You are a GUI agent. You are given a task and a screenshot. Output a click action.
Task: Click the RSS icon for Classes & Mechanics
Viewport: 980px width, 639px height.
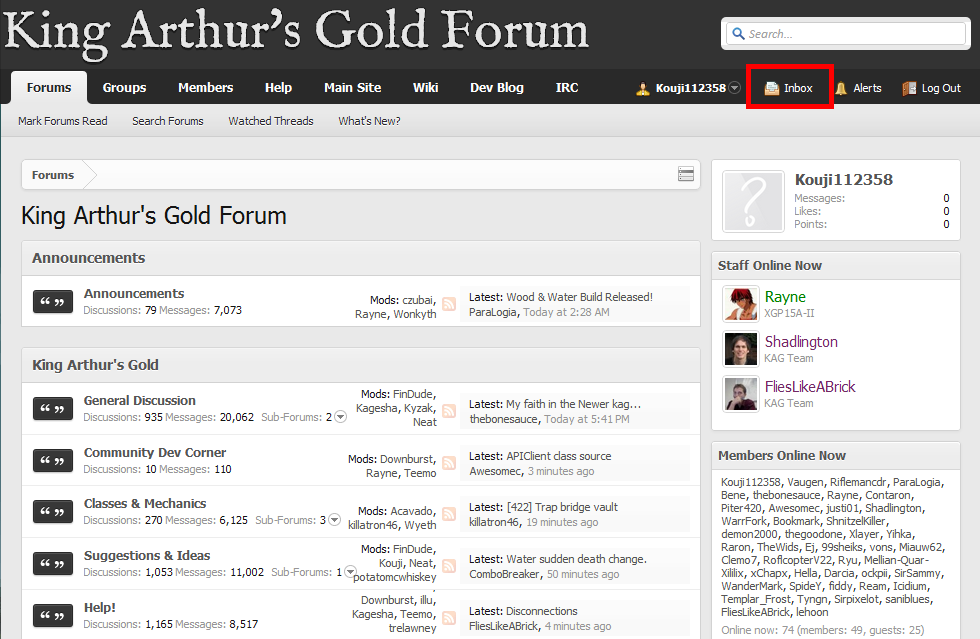(x=449, y=514)
